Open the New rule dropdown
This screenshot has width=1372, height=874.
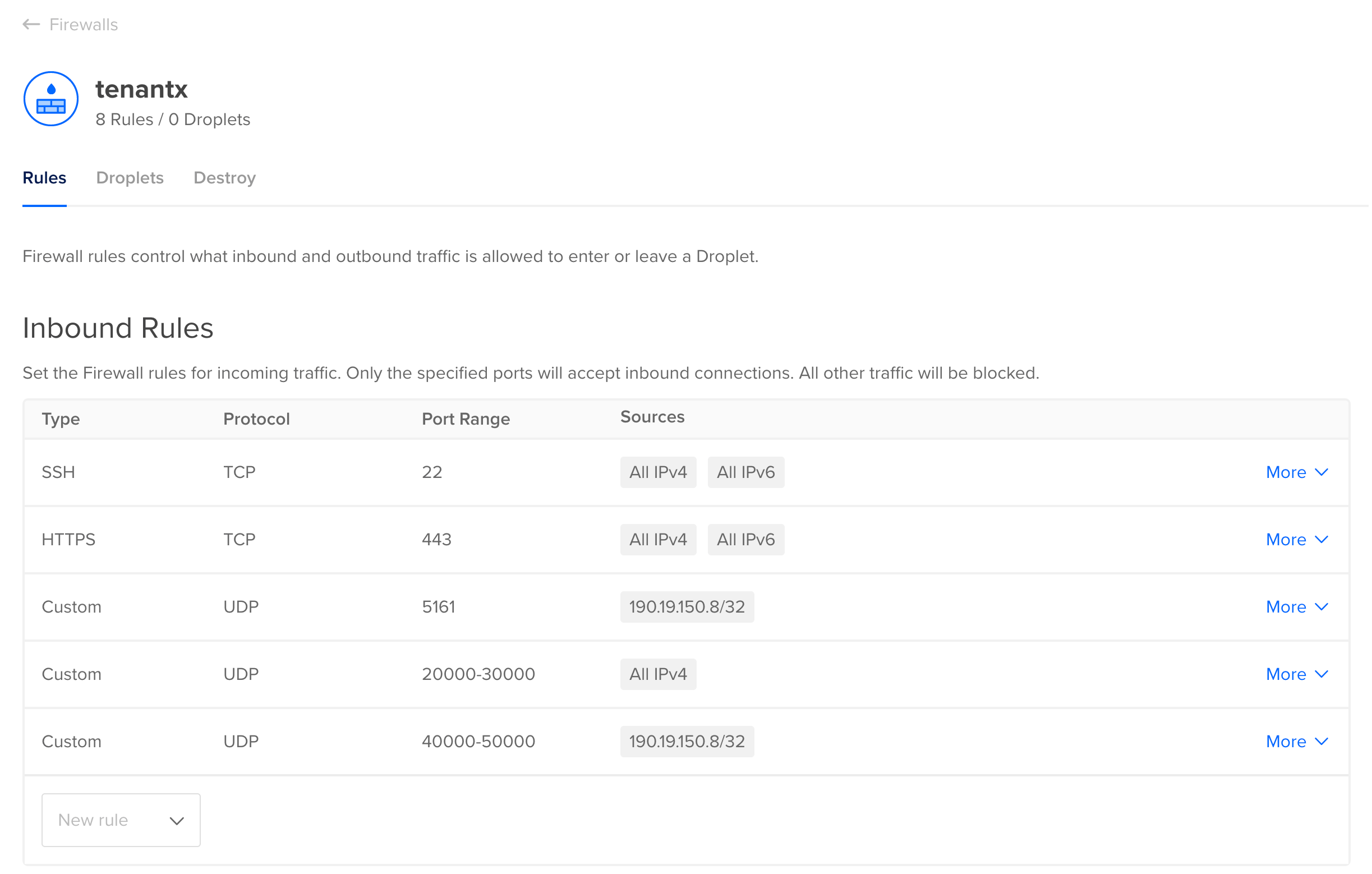tap(120, 820)
